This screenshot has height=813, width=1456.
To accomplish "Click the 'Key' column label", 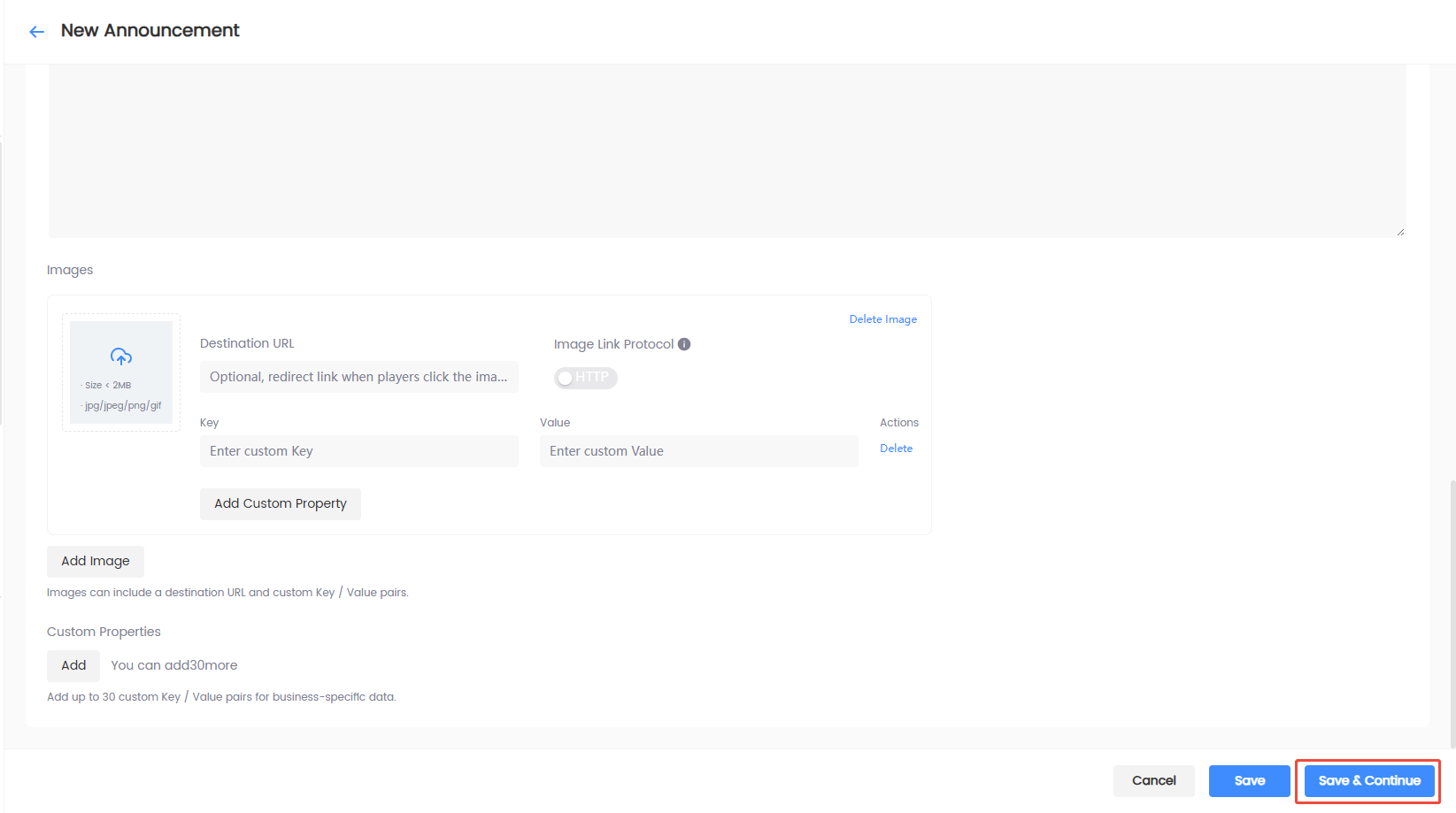I will 210,423.
